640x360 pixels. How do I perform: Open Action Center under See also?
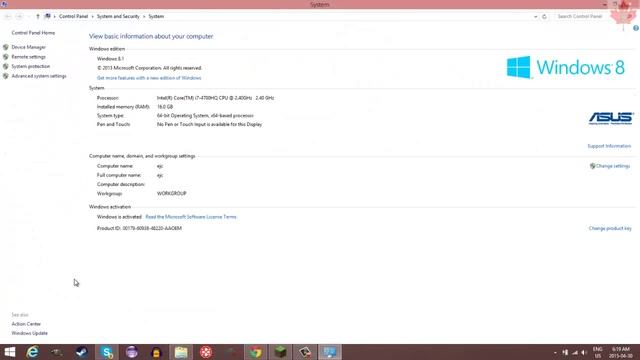(26, 324)
